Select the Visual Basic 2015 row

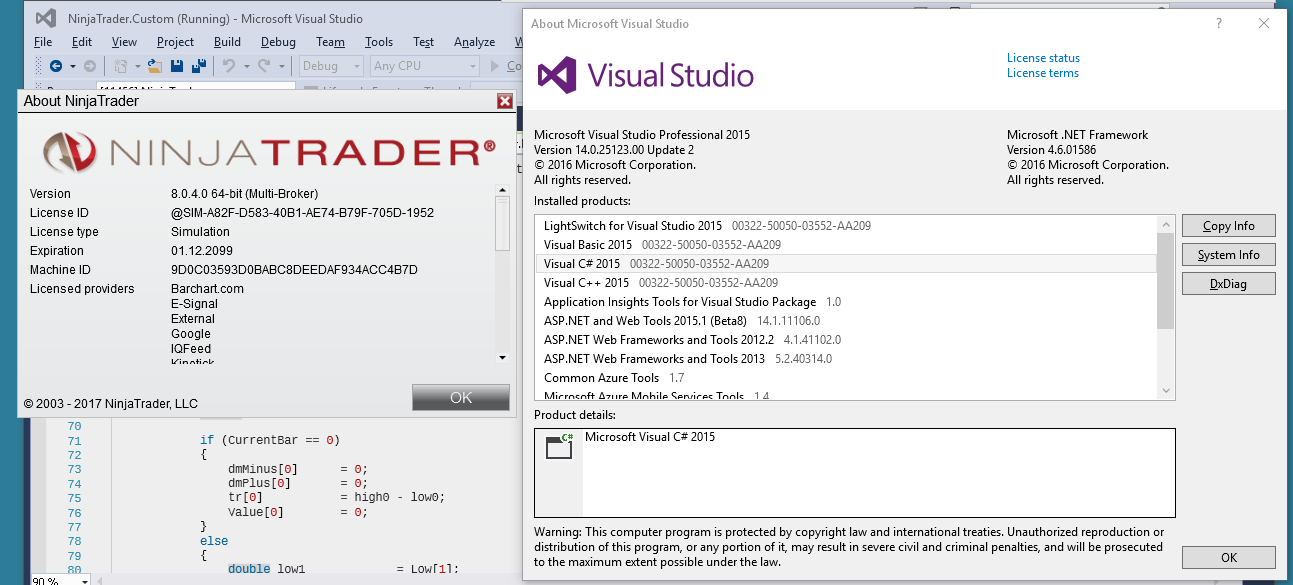pos(846,245)
